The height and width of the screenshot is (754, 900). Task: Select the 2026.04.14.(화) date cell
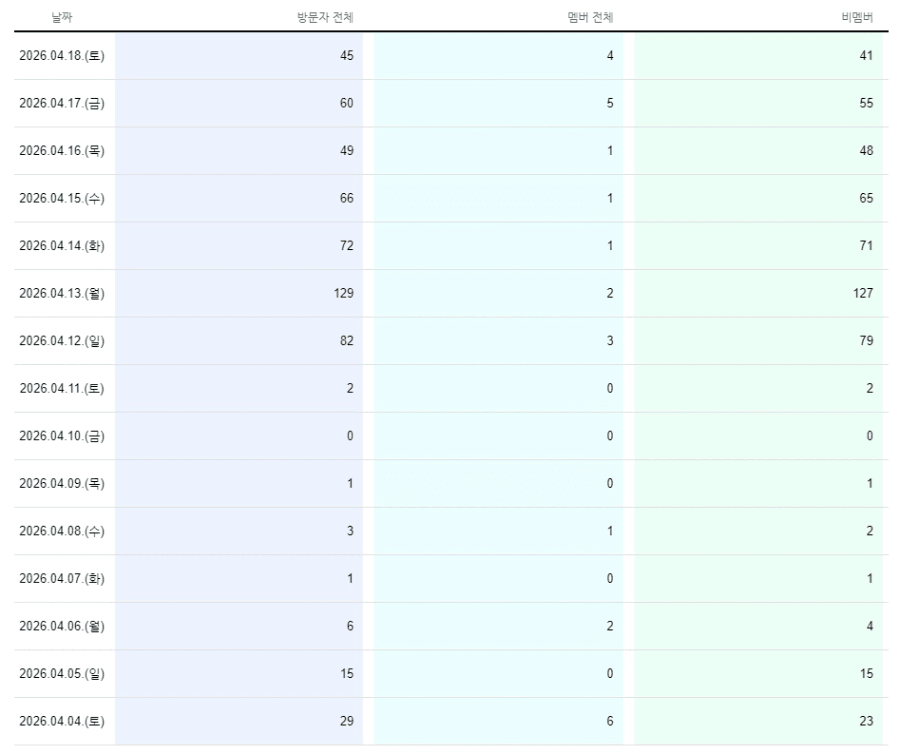click(x=62, y=246)
